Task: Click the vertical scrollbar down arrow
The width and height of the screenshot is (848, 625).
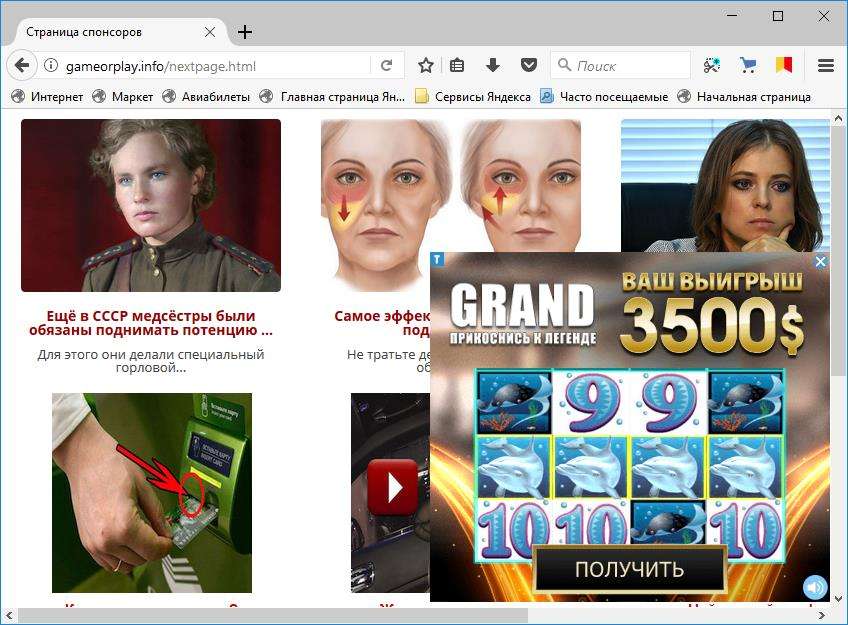Action: pyautogui.click(x=838, y=599)
